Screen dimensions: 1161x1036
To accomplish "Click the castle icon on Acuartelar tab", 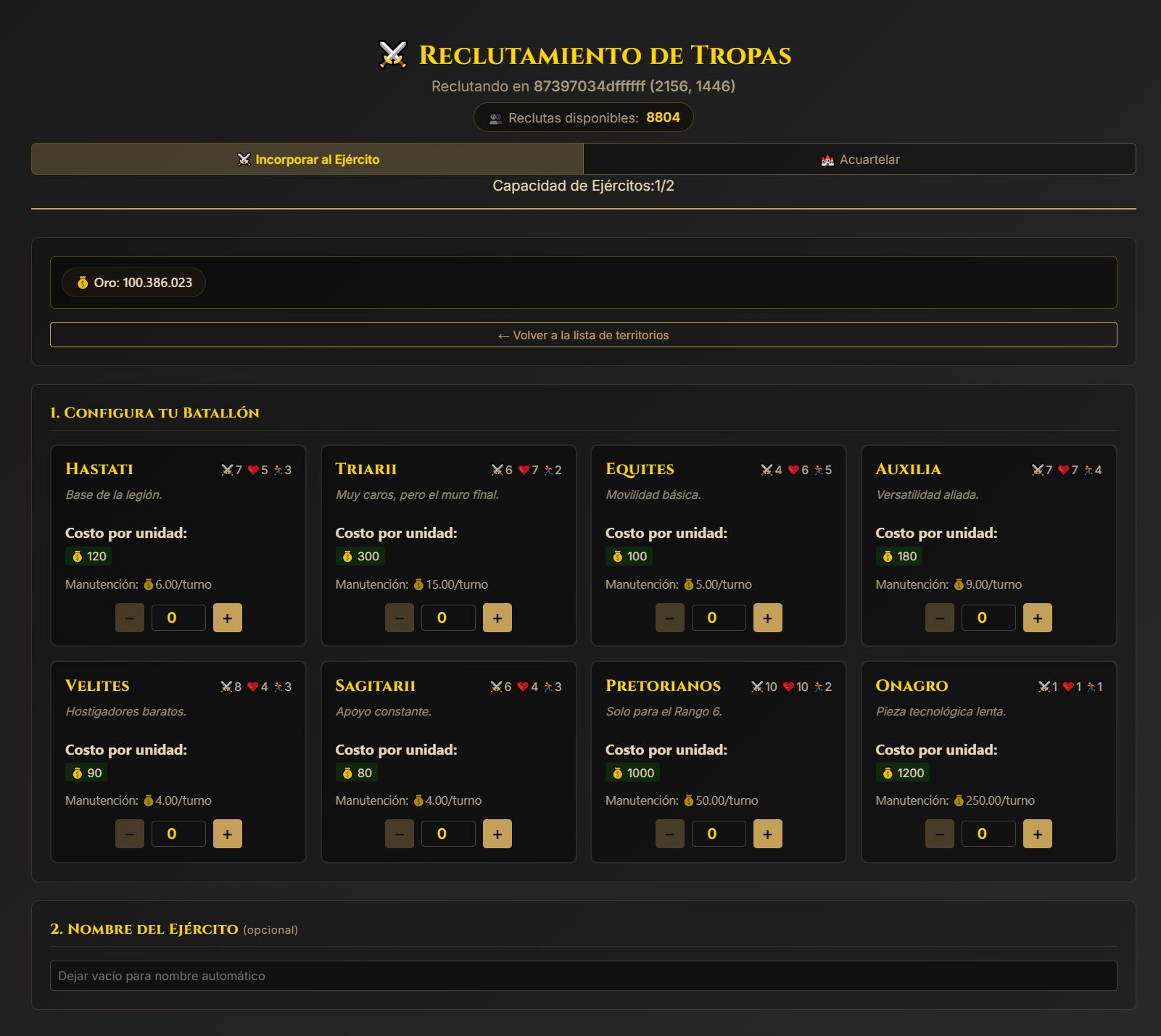I will (827, 159).
